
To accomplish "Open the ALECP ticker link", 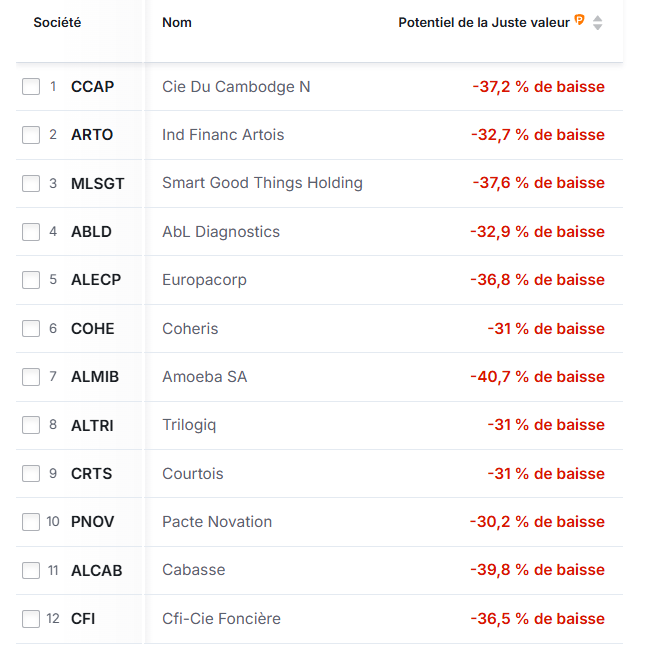I will [x=95, y=280].
